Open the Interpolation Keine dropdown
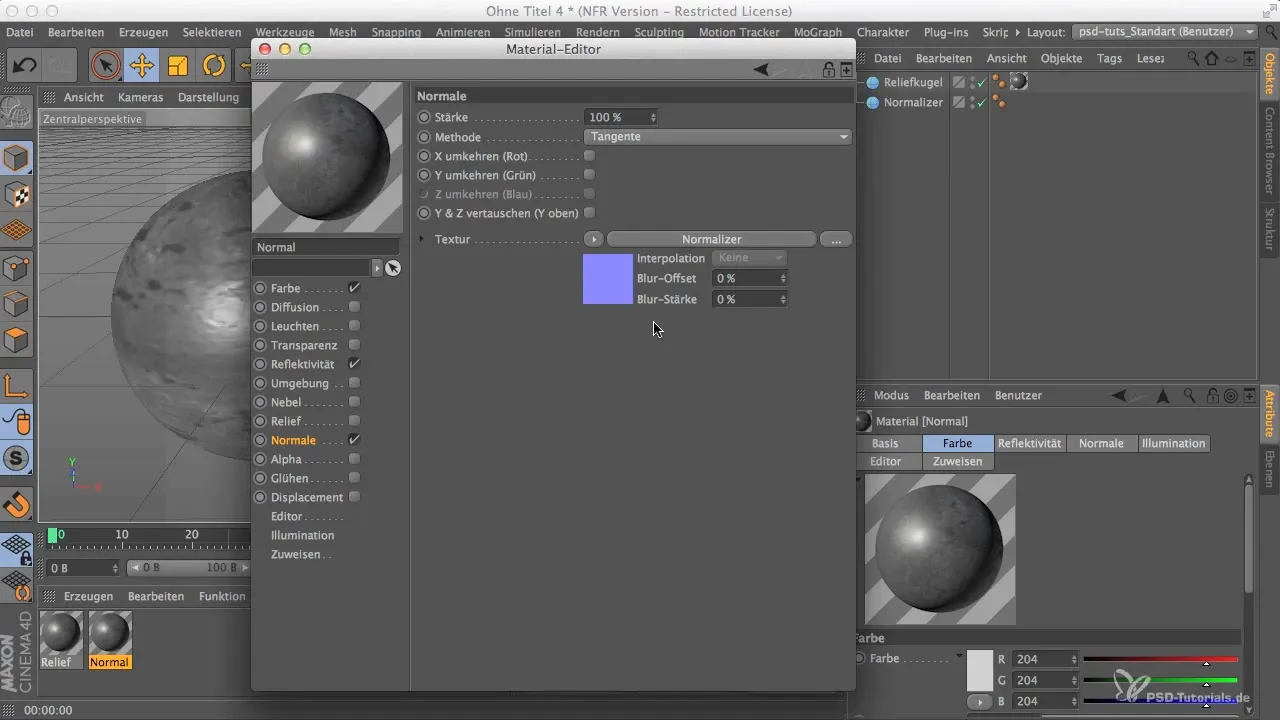 (748, 258)
